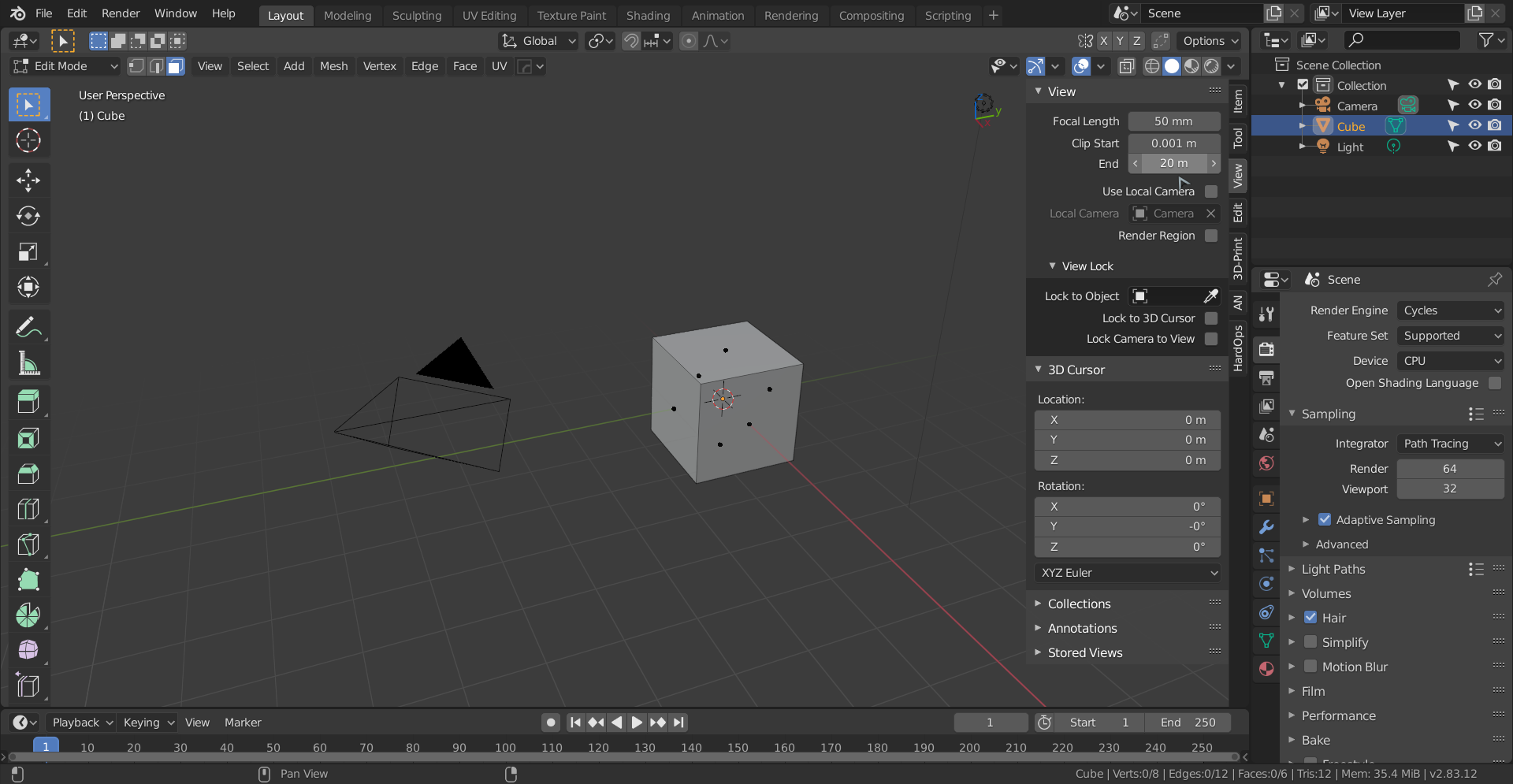
Task: Adjust the Render samples field
Action: pyautogui.click(x=1451, y=469)
